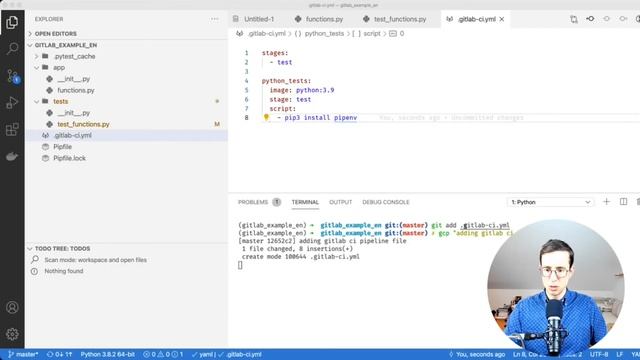Click 'python_tests:' on editor line 4
Viewport: 640px width, 360px height.
click(x=286, y=81)
